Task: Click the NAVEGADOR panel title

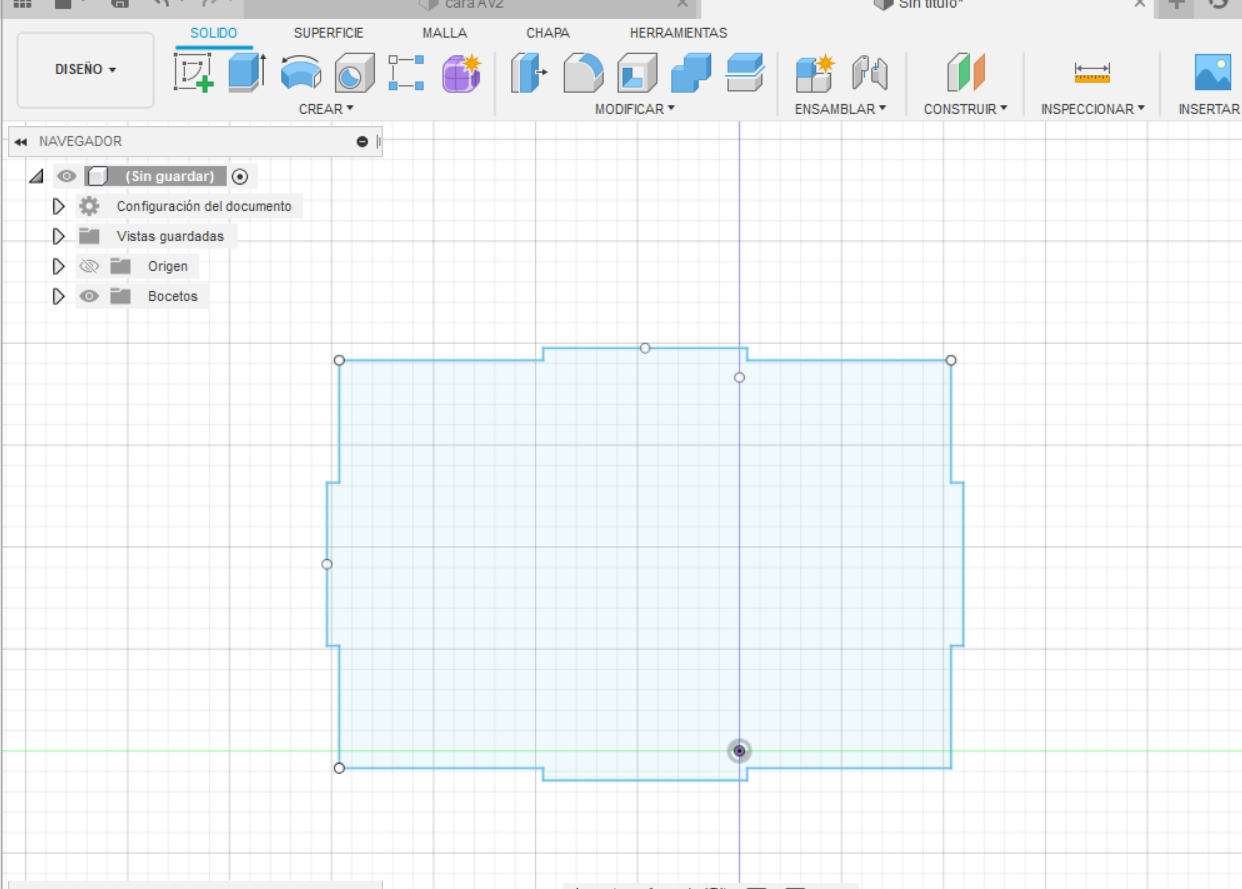Action: (x=80, y=142)
